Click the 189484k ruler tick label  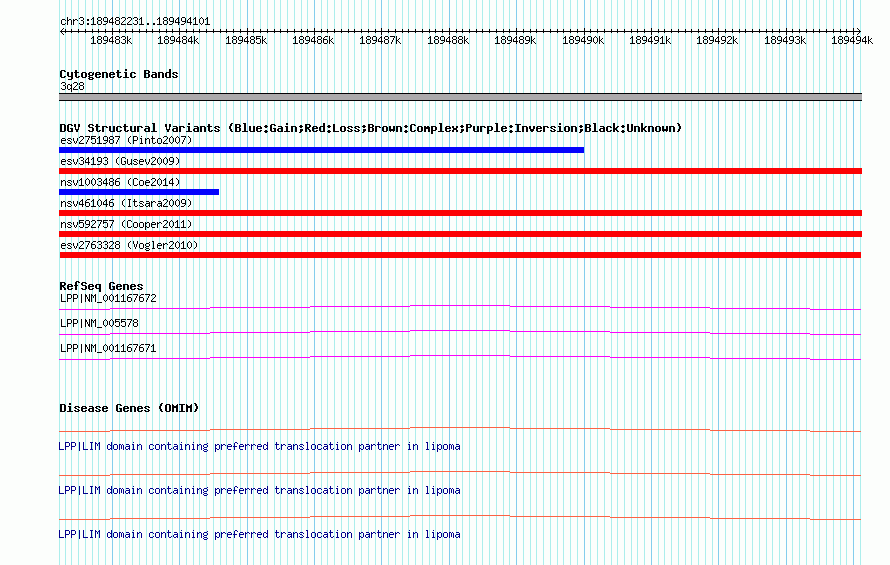[178, 40]
